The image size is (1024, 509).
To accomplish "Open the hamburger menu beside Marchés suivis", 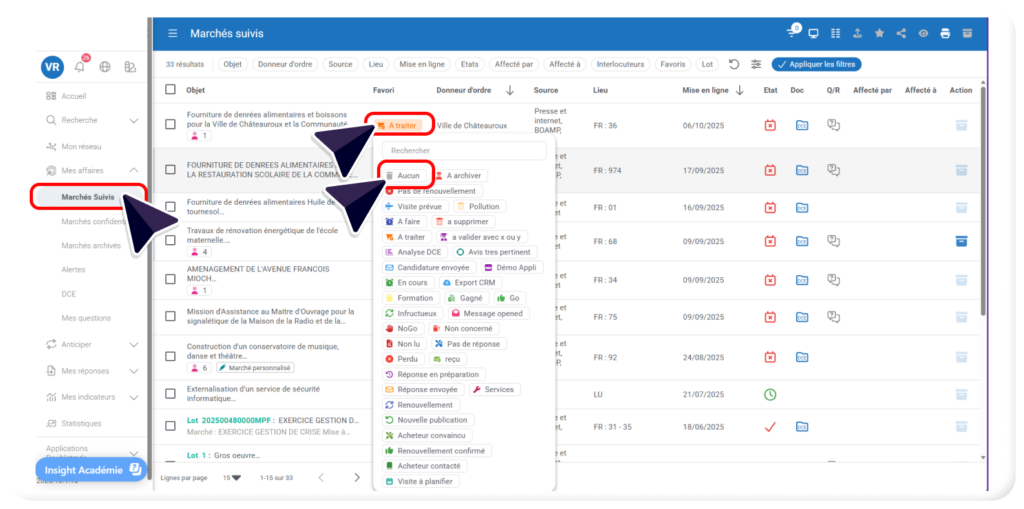I will coord(173,33).
